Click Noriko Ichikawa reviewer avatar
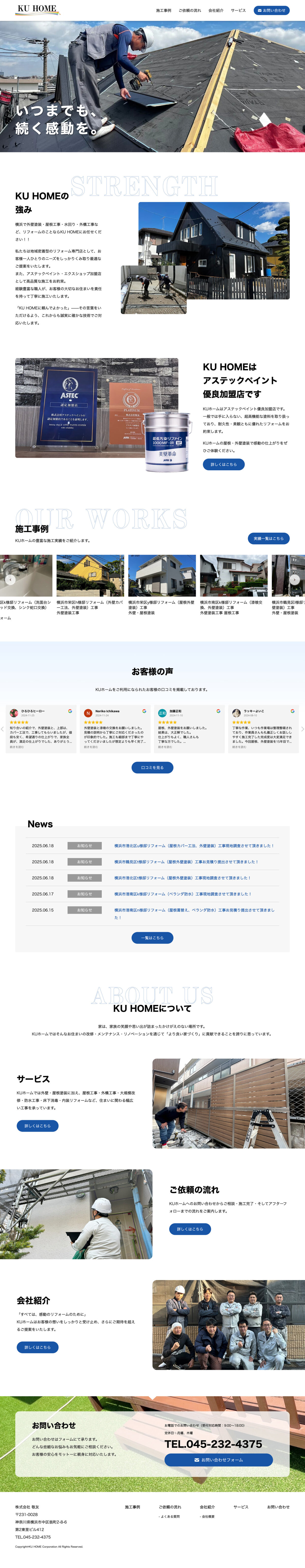The width and height of the screenshot is (305, 1568). pos(88,713)
